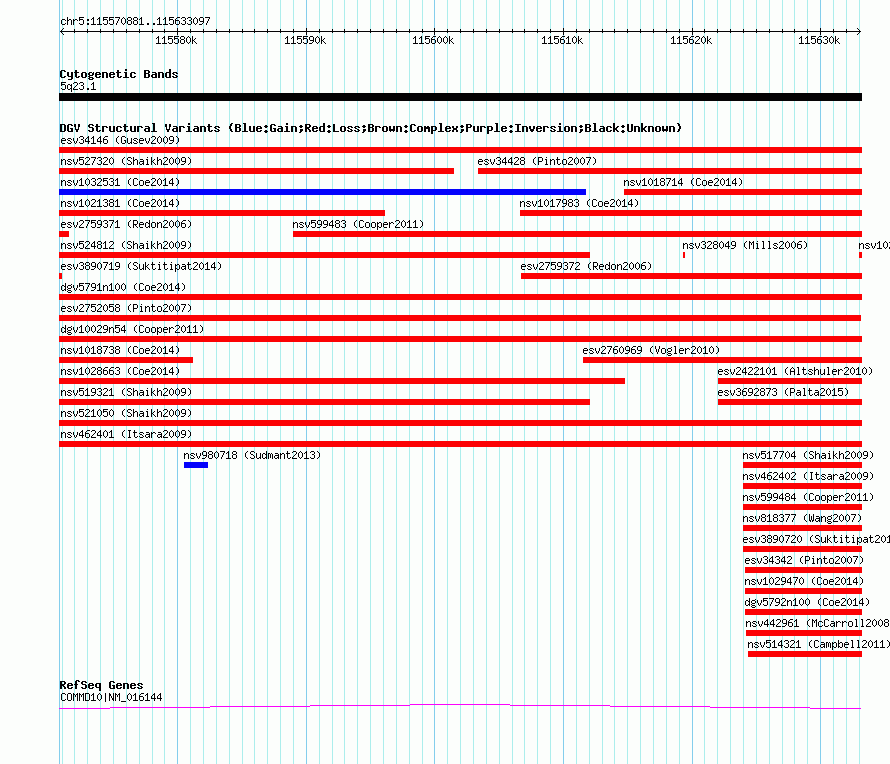Click the nsv524812 (Shaikh2009) label
Image resolution: width=890 pixels, height=764 pixels.
tap(126, 245)
